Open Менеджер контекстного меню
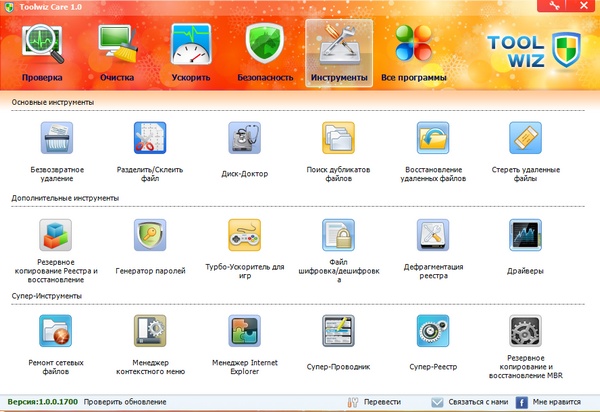Image resolution: width=600 pixels, height=412 pixels. coord(150,333)
